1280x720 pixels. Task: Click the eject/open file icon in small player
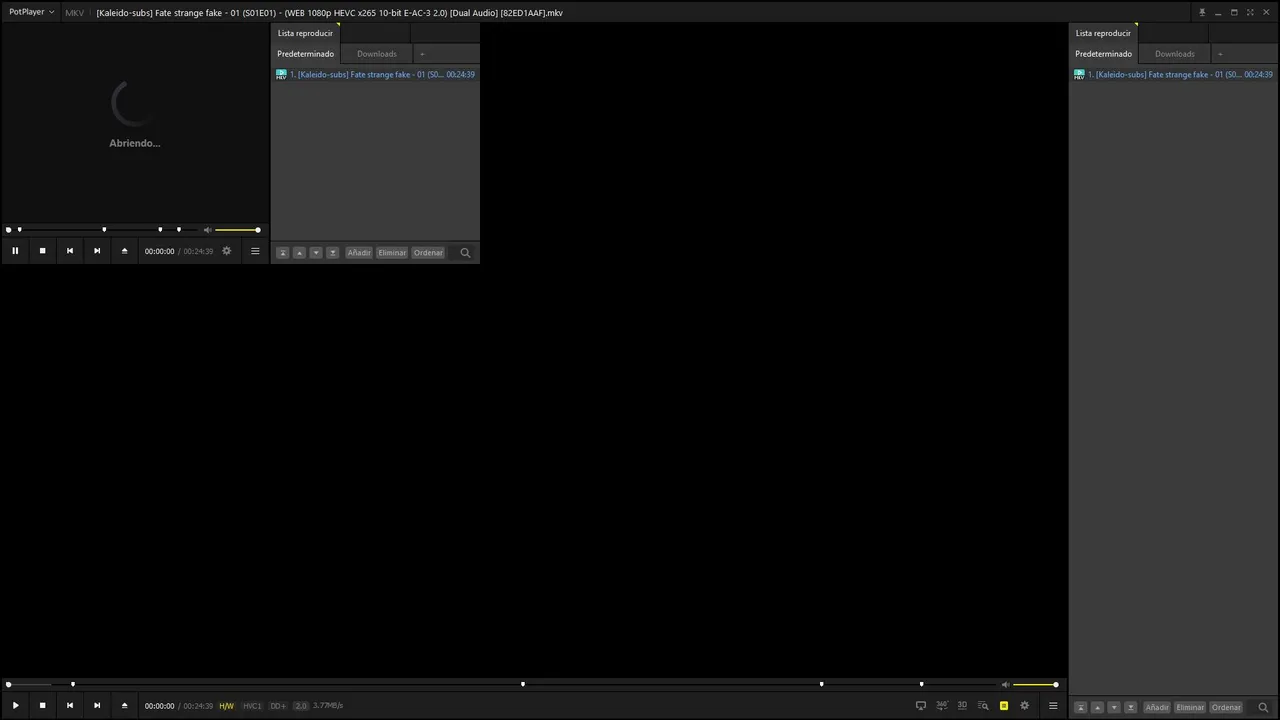(x=124, y=251)
